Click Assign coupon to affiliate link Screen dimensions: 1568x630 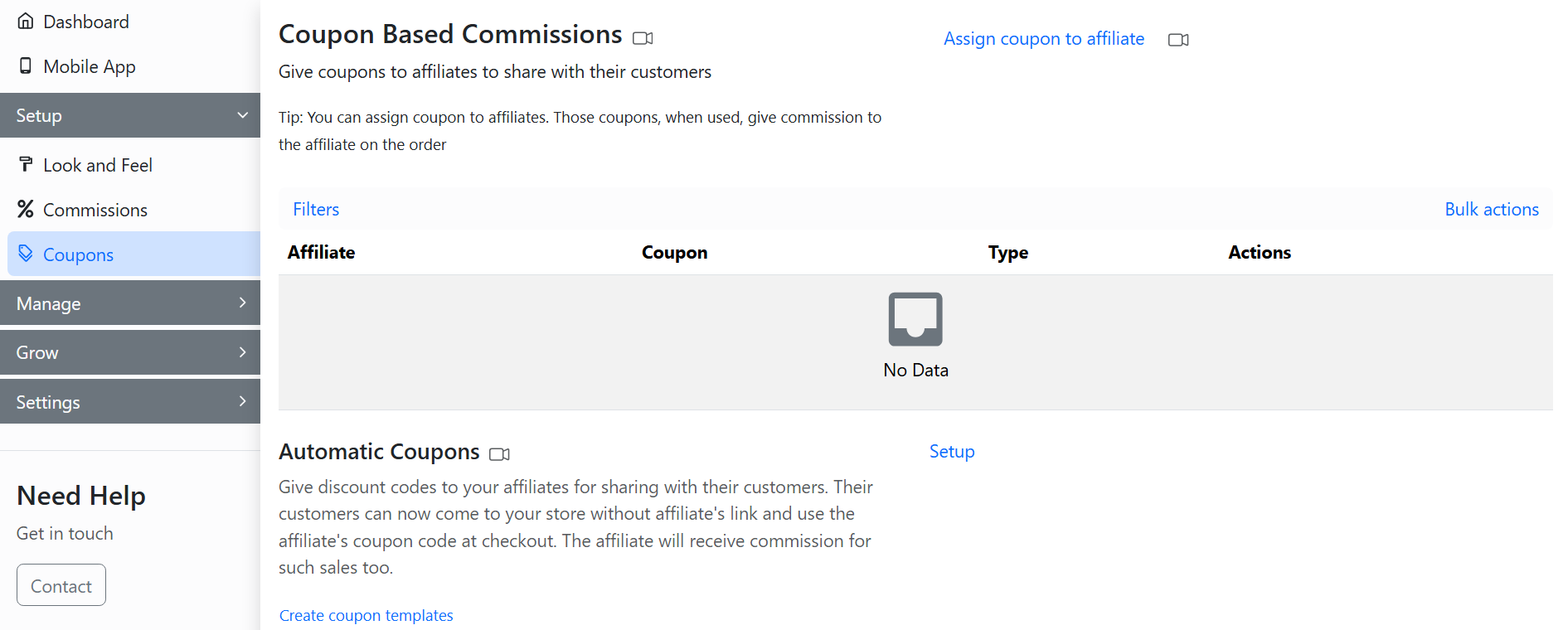[1043, 39]
